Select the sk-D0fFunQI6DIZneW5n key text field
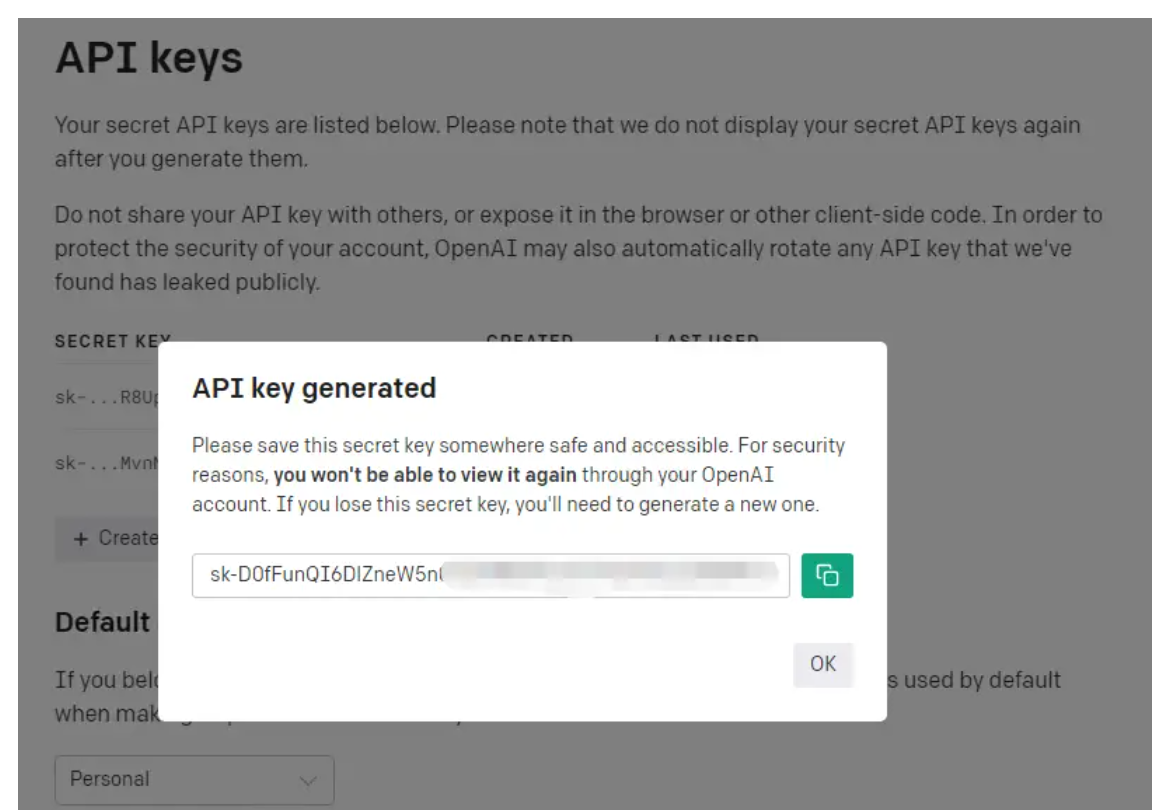The image size is (1162, 810). coord(491,575)
